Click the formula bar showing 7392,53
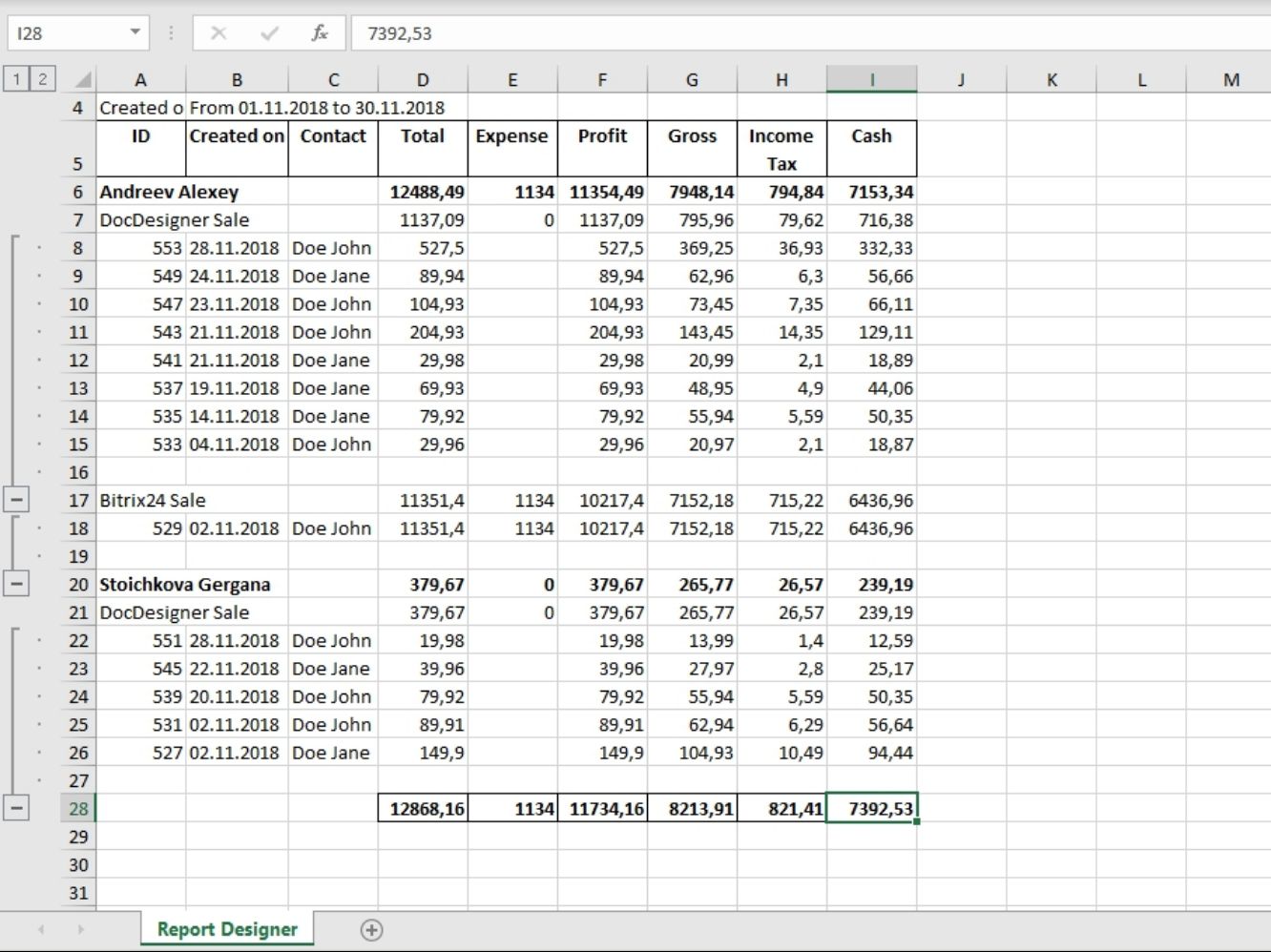The width and height of the screenshot is (1271, 952). click(x=763, y=33)
